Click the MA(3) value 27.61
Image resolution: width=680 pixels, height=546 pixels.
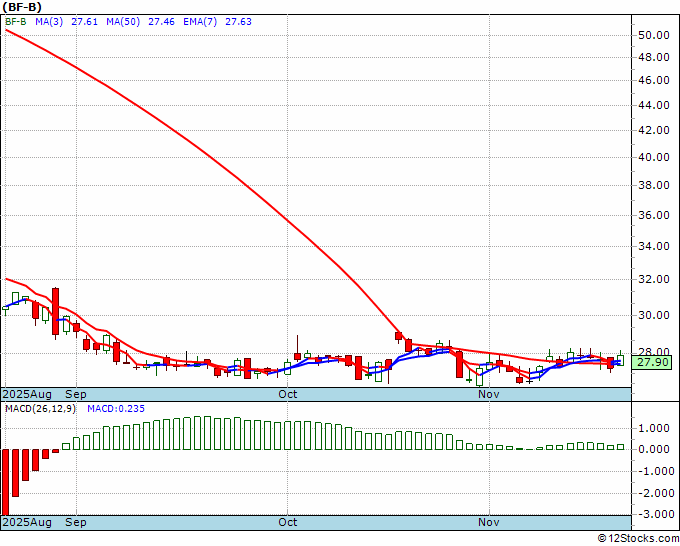pos(85,22)
